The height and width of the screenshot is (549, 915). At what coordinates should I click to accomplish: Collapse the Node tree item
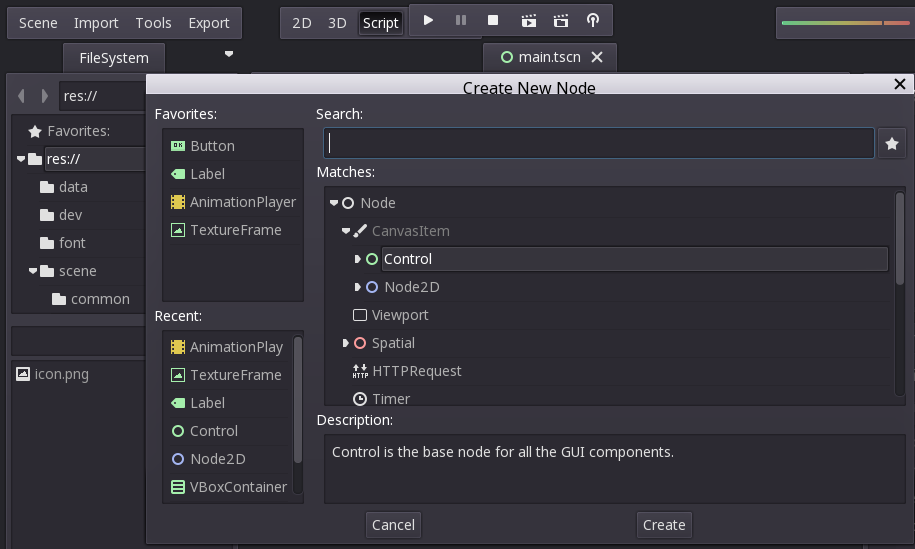(x=334, y=203)
